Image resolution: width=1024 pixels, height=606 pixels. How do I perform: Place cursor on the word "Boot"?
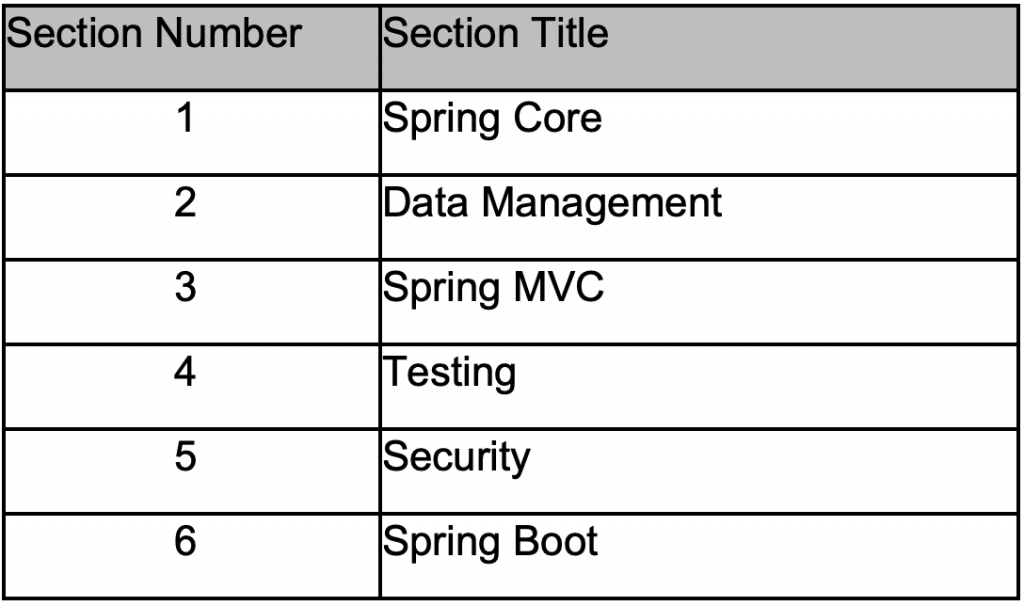pos(556,543)
